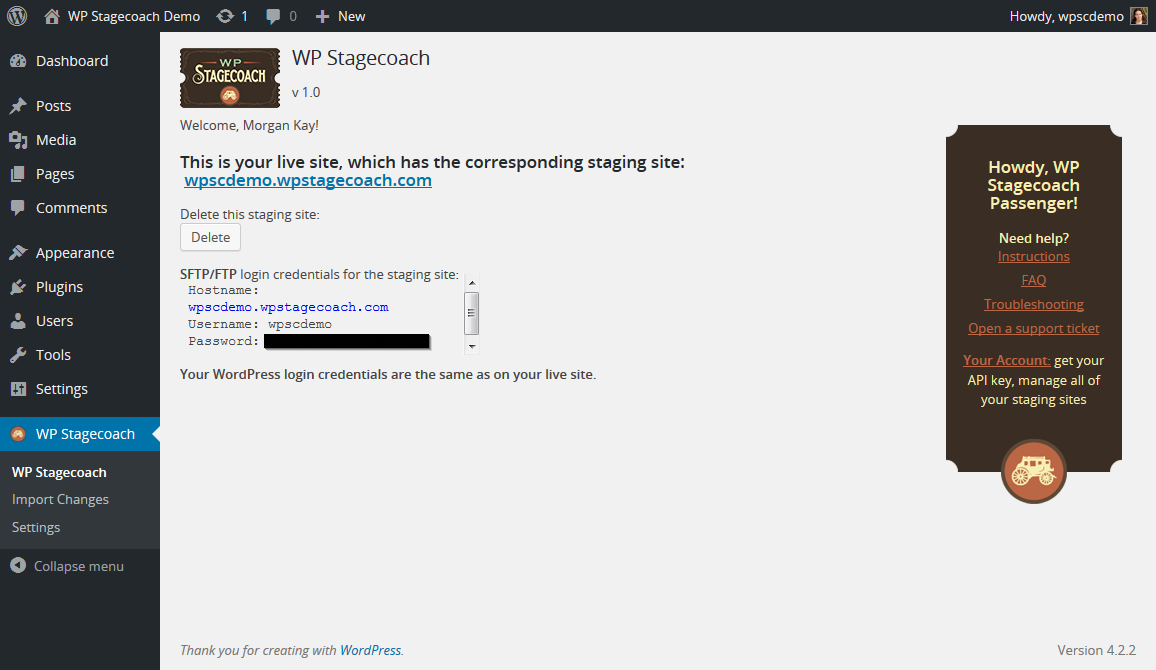Click the Delete staging site button

[211, 237]
